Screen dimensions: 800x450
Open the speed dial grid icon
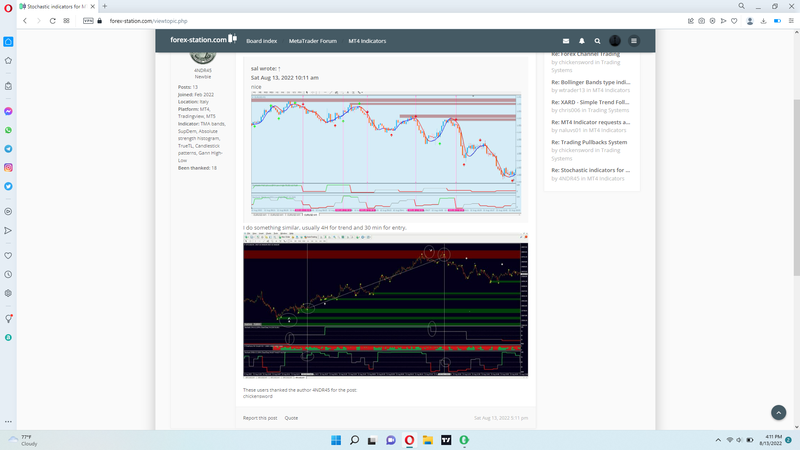pos(66,21)
